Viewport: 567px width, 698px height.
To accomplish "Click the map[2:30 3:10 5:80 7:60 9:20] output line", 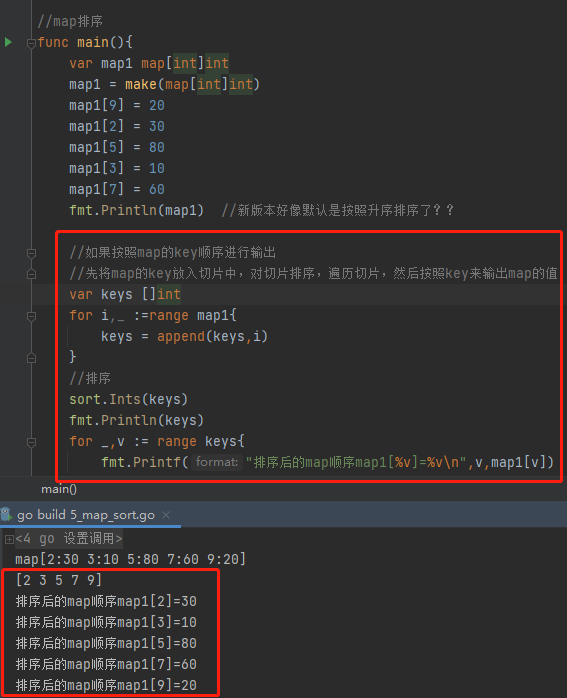I will tap(130, 559).
